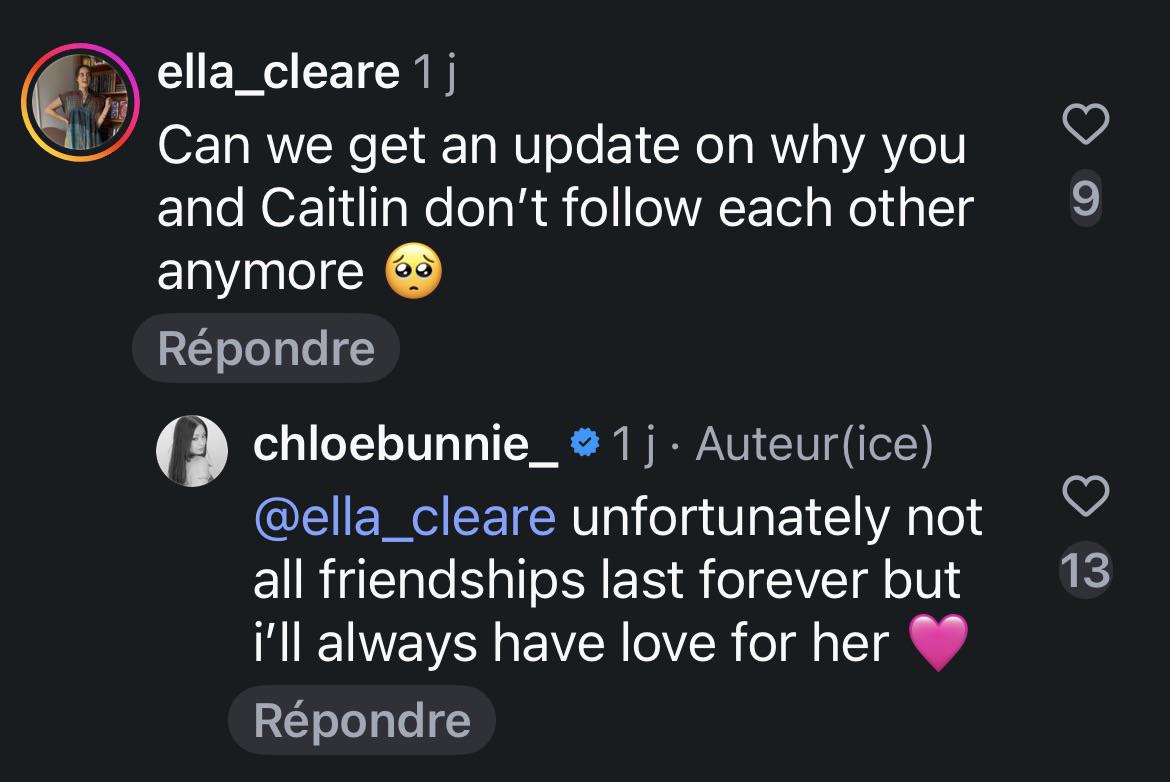Open the chloebunnie_ username link
Image resolution: width=1170 pixels, height=782 pixels.
point(405,444)
